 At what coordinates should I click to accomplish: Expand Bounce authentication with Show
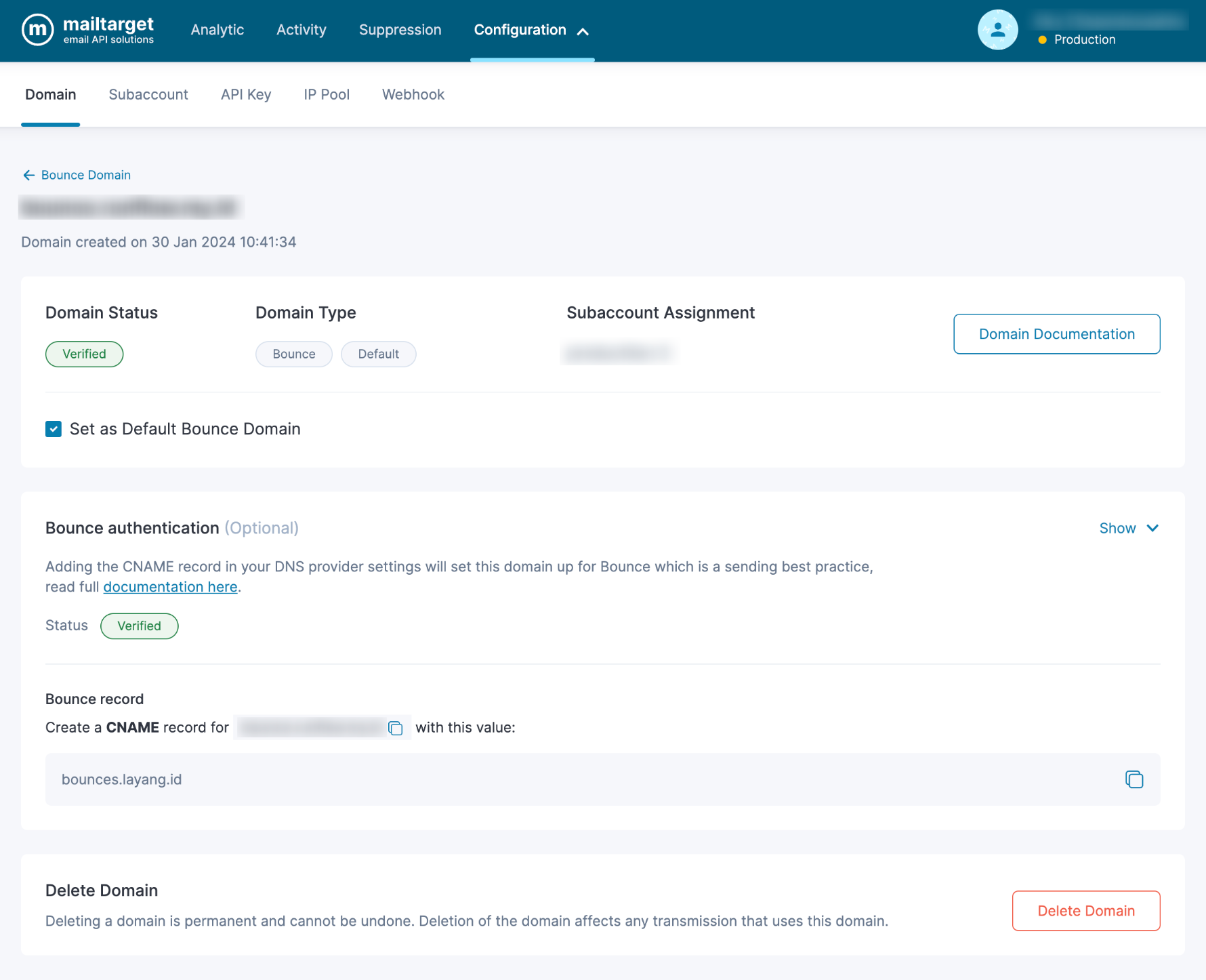pyautogui.click(x=1128, y=529)
